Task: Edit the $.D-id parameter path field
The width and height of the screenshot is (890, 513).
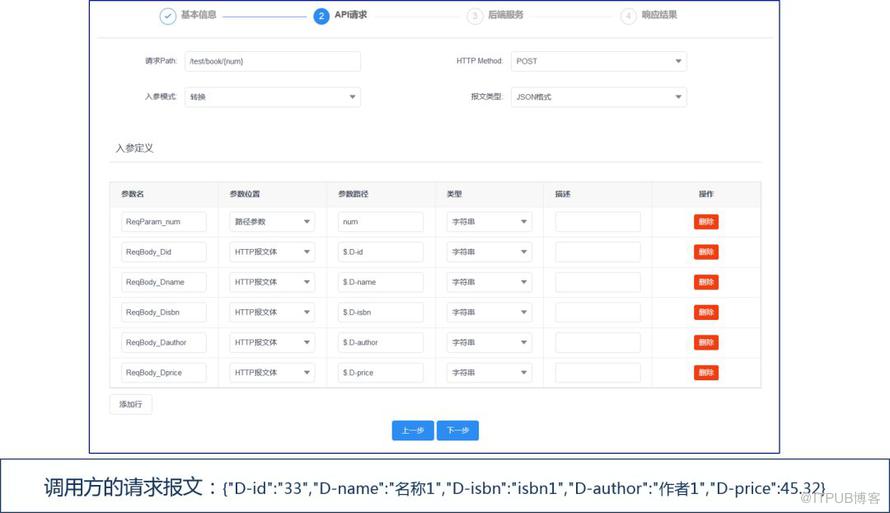Action: coord(380,252)
